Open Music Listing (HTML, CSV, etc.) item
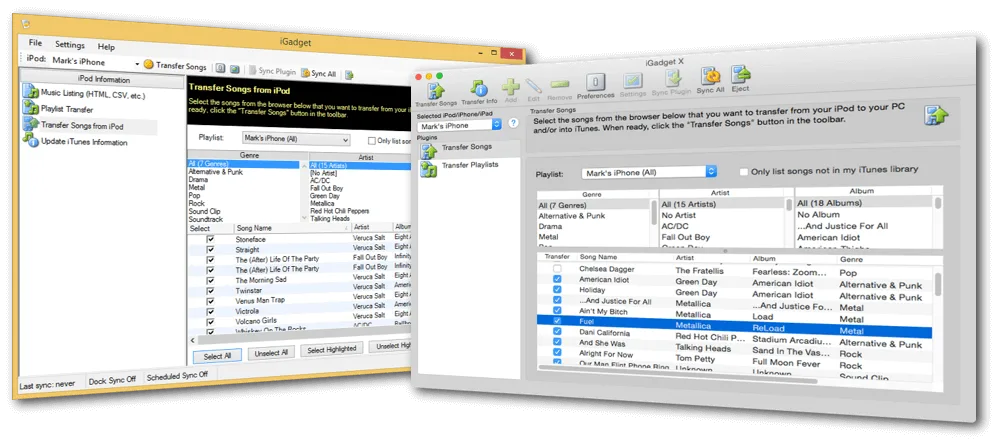 click(85, 94)
